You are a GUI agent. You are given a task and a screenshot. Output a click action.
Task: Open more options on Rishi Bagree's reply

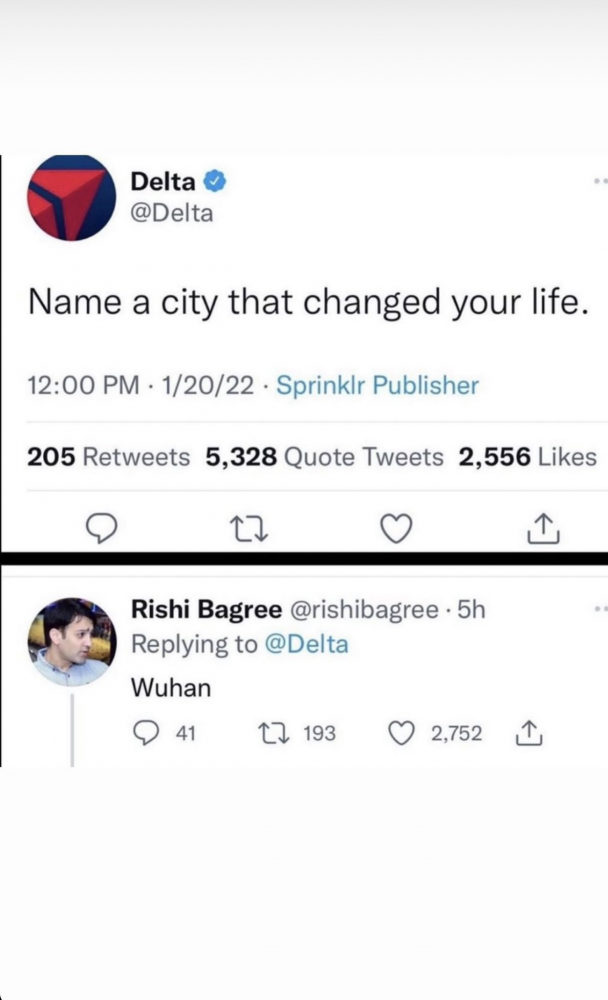(x=600, y=609)
